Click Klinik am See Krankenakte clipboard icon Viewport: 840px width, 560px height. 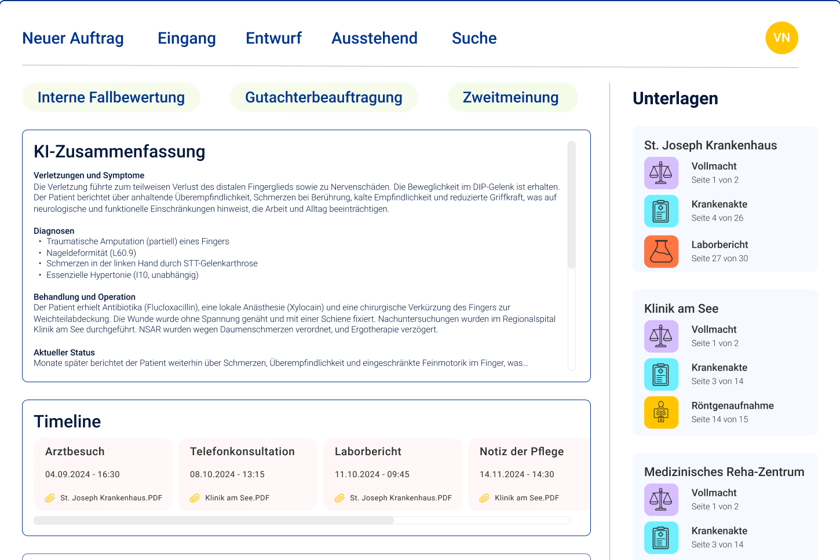pos(661,375)
